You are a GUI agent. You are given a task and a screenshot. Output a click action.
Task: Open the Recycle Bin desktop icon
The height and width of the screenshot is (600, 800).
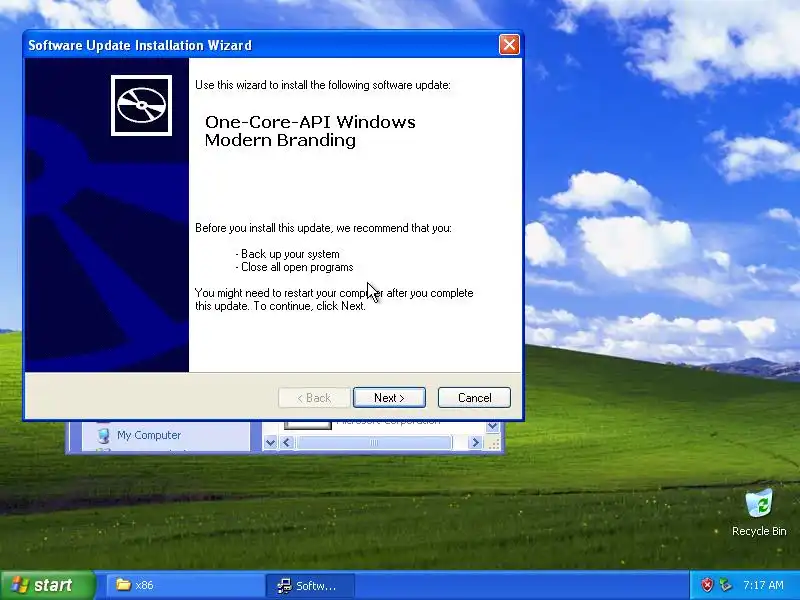(759, 513)
